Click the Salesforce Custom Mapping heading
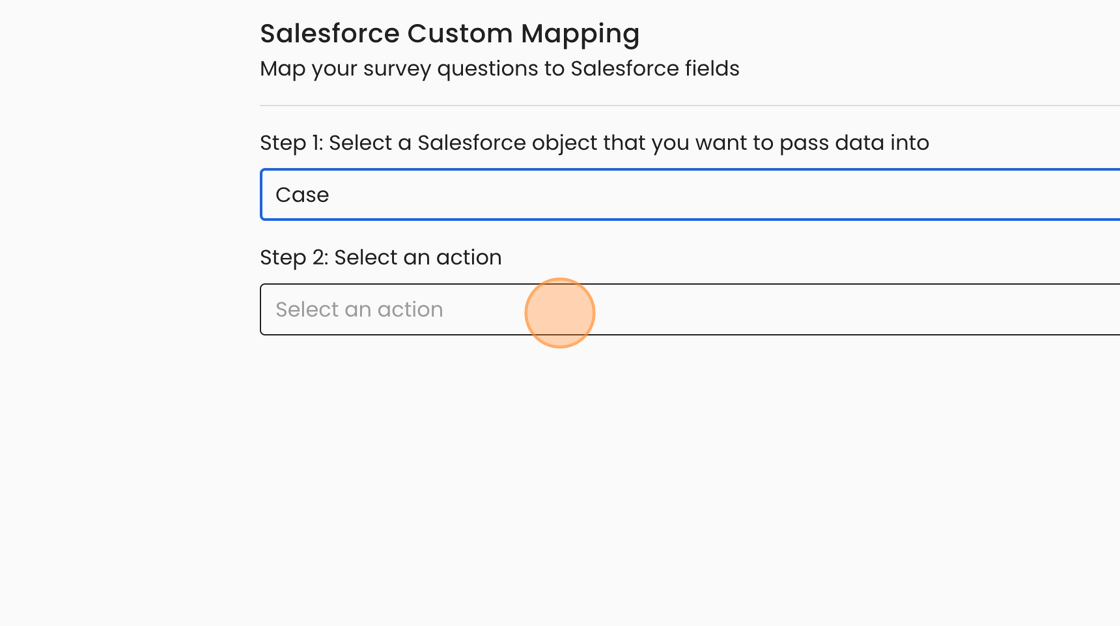This screenshot has width=1120, height=626. (x=449, y=33)
